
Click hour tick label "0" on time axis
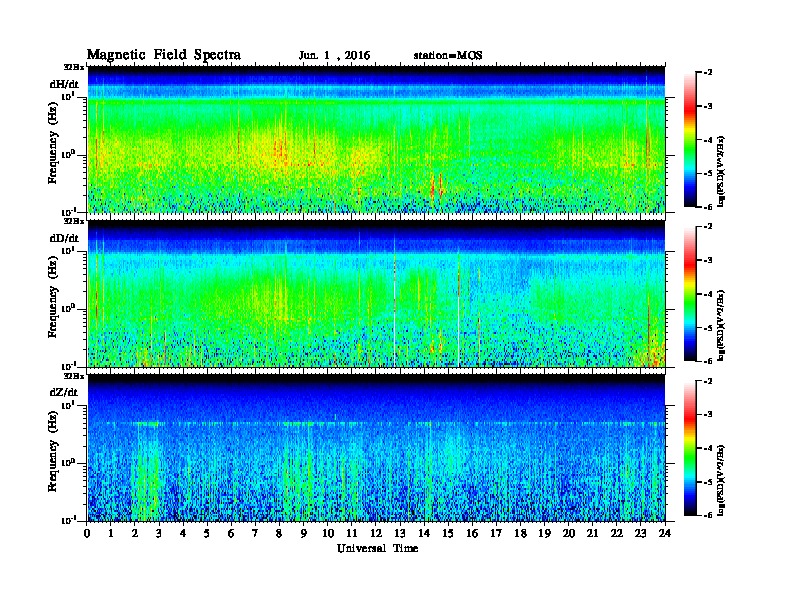point(87,533)
